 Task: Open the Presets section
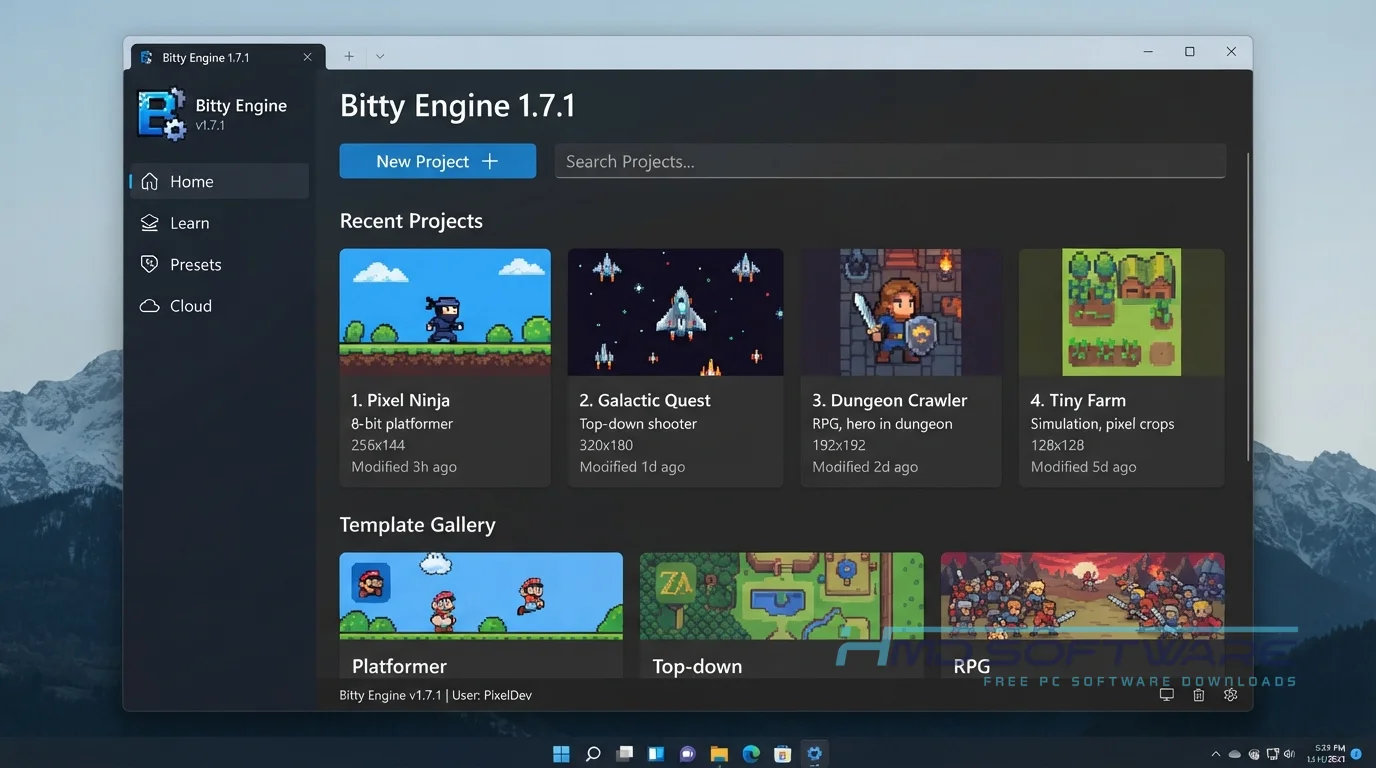tap(219, 264)
